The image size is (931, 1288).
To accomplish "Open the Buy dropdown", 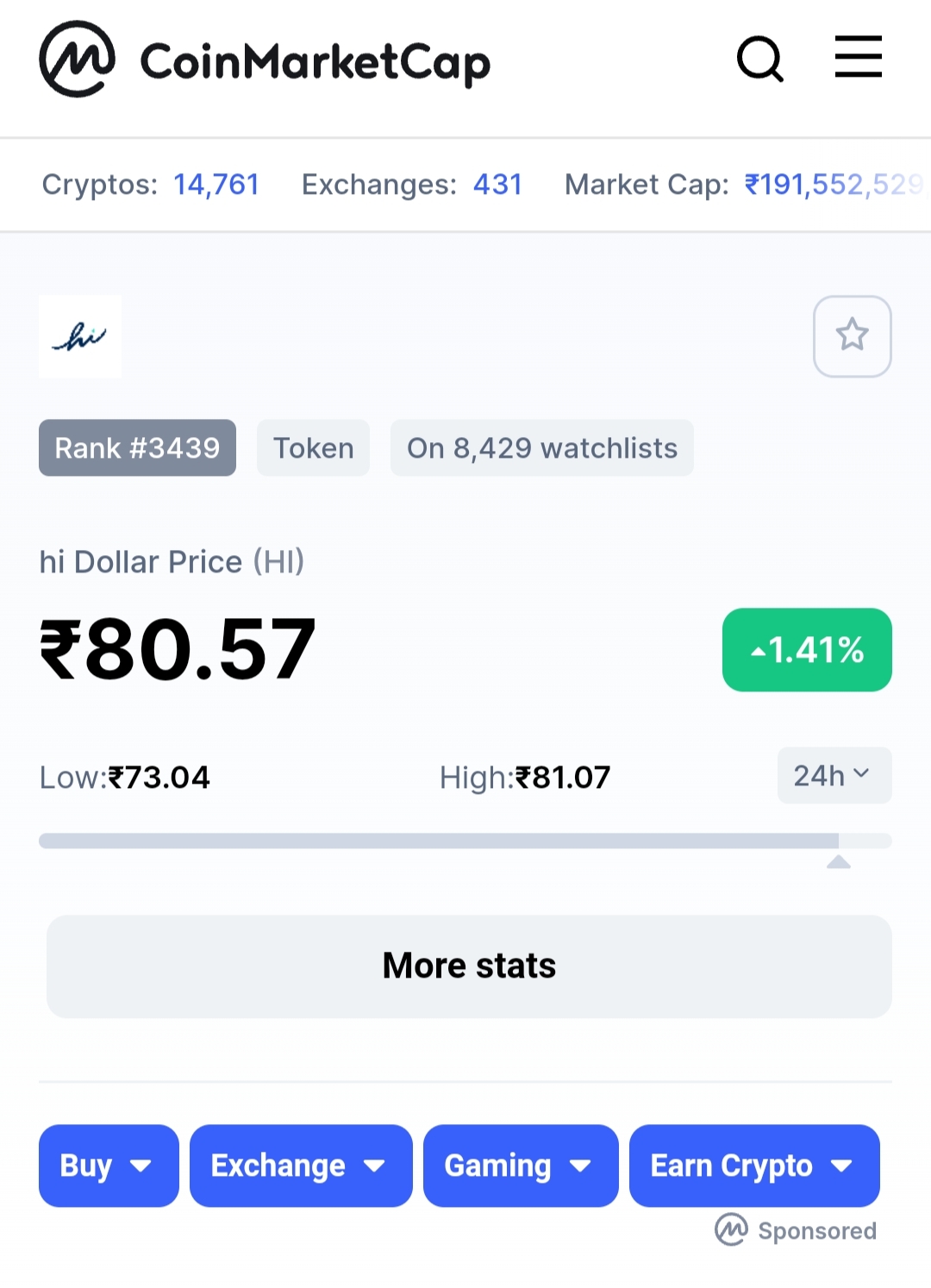I will coord(109,1166).
